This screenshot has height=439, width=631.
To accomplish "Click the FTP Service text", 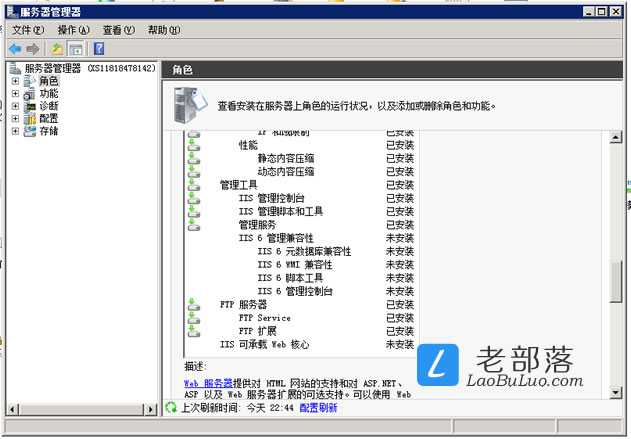I will [264, 318].
